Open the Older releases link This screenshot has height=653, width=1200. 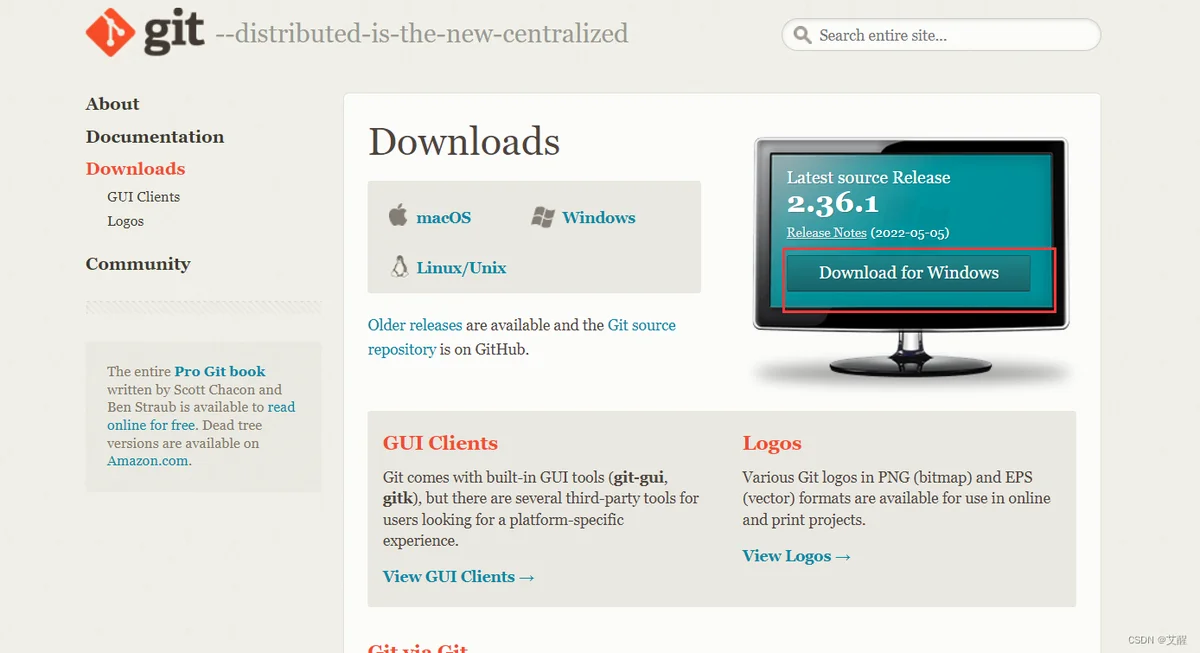pos(415,325)
